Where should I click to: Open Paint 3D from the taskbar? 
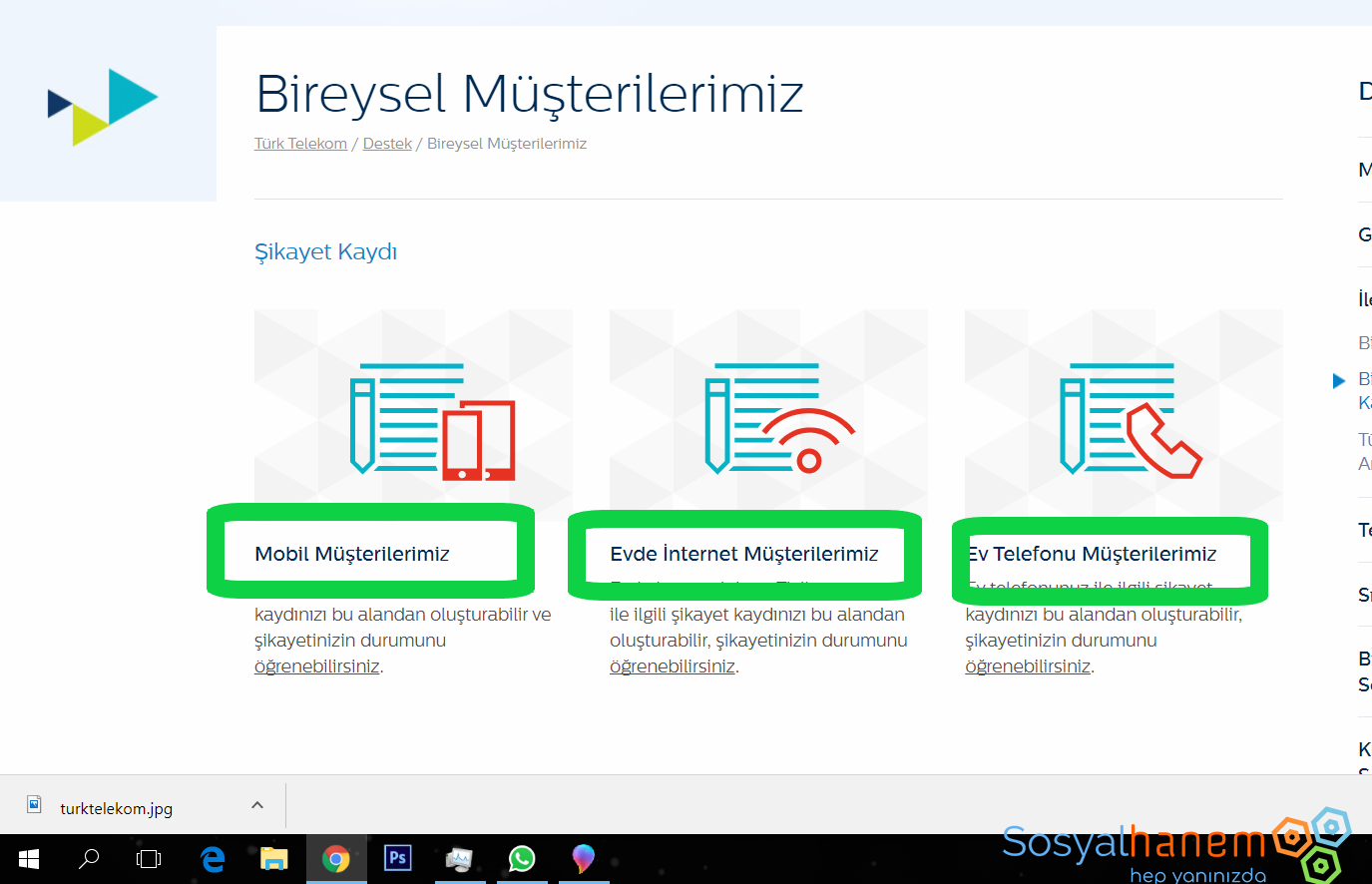(583, 858)
